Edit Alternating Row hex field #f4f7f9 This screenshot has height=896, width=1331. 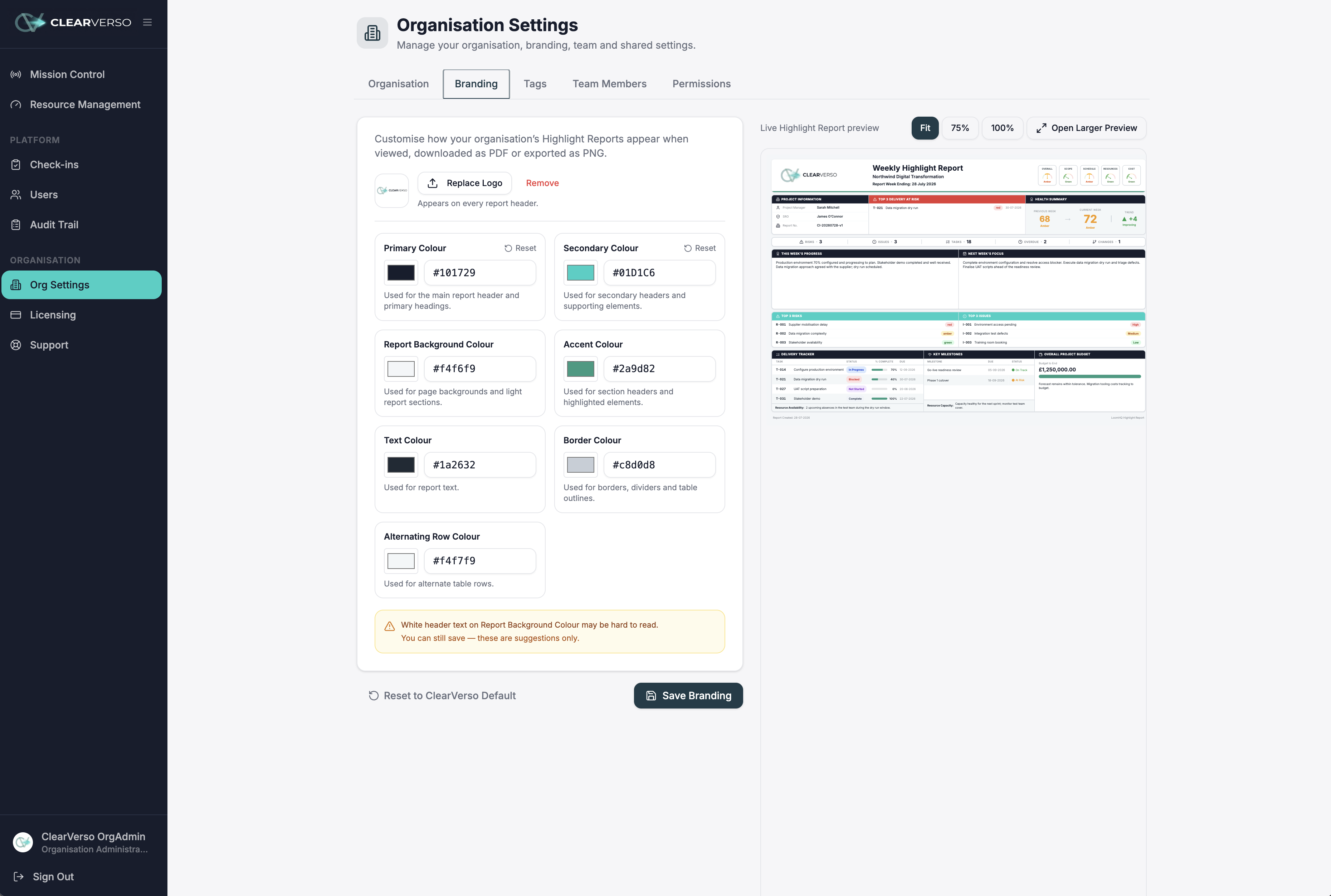480,561
